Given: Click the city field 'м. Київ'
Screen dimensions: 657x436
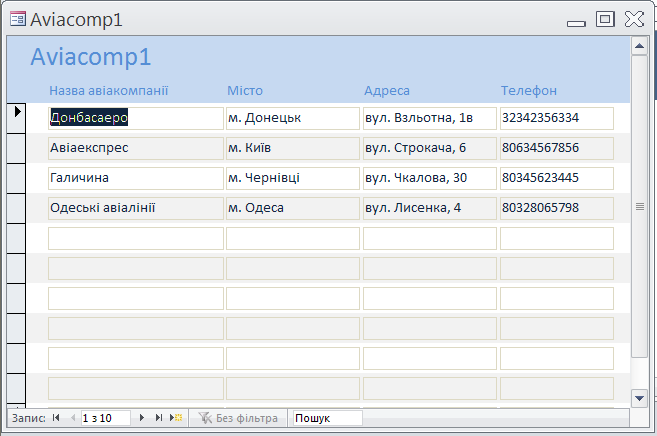Looking at the screenshot, I should coord(293,148).
